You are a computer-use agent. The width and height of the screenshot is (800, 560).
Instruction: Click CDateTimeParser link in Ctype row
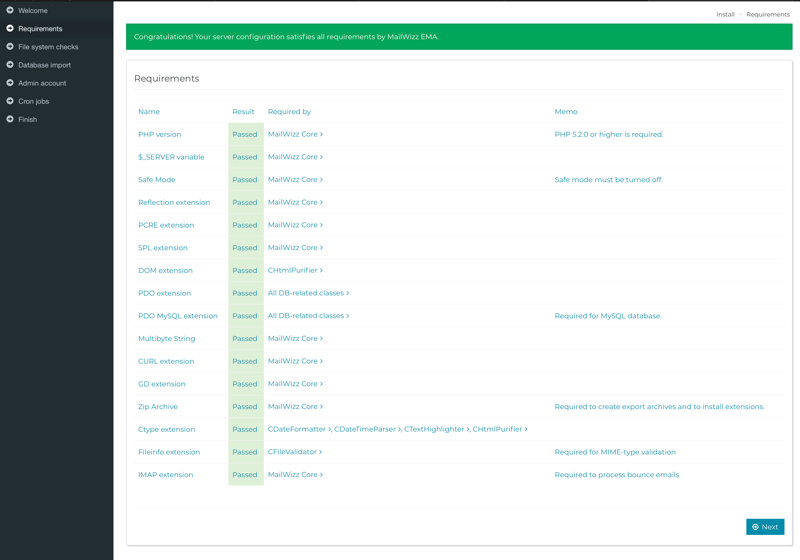(x=367, y=429)
